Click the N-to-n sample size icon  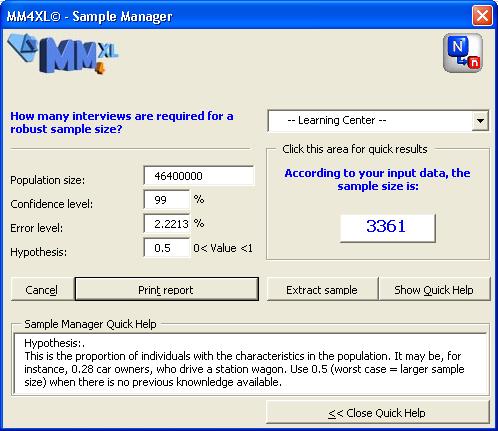[x=463, y=53]
